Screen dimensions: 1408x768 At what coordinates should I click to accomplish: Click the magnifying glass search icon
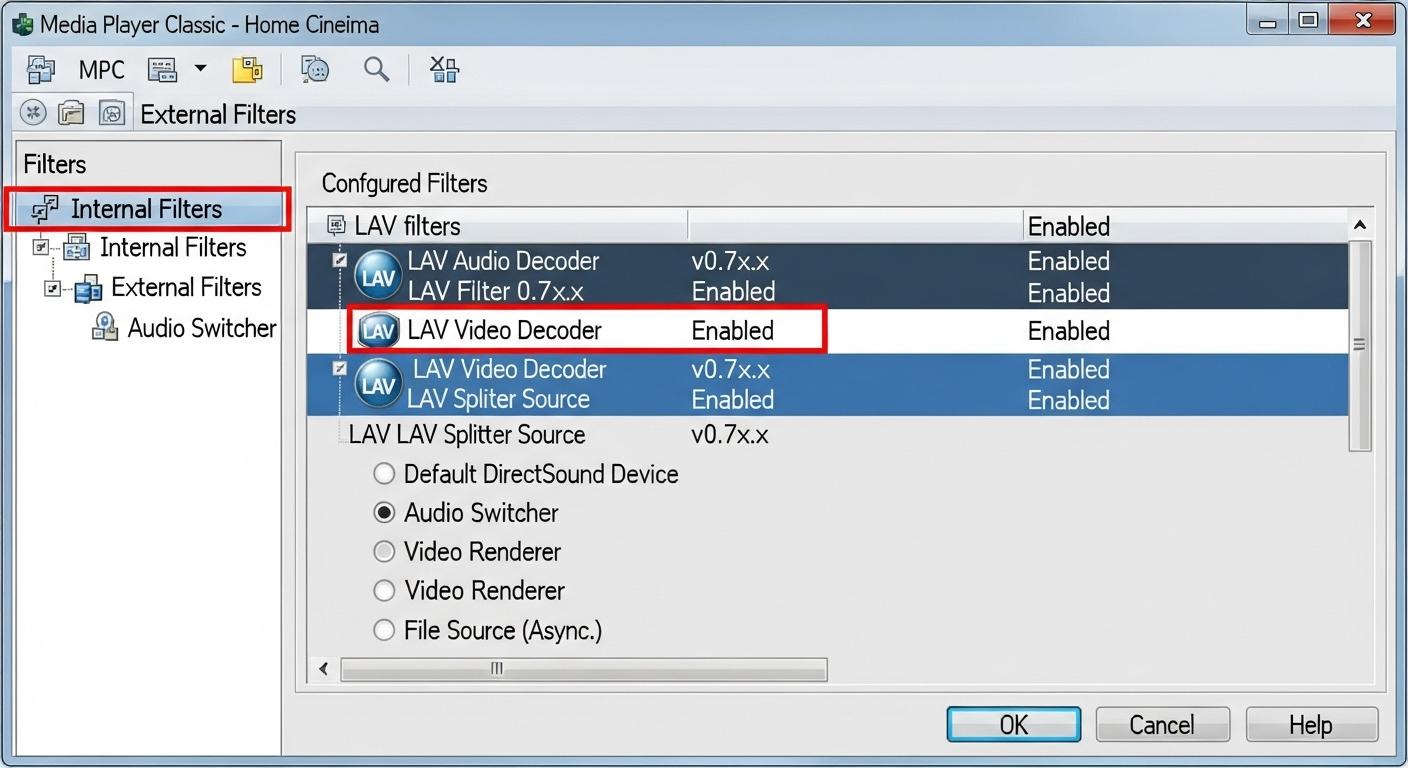click(376, 70)
